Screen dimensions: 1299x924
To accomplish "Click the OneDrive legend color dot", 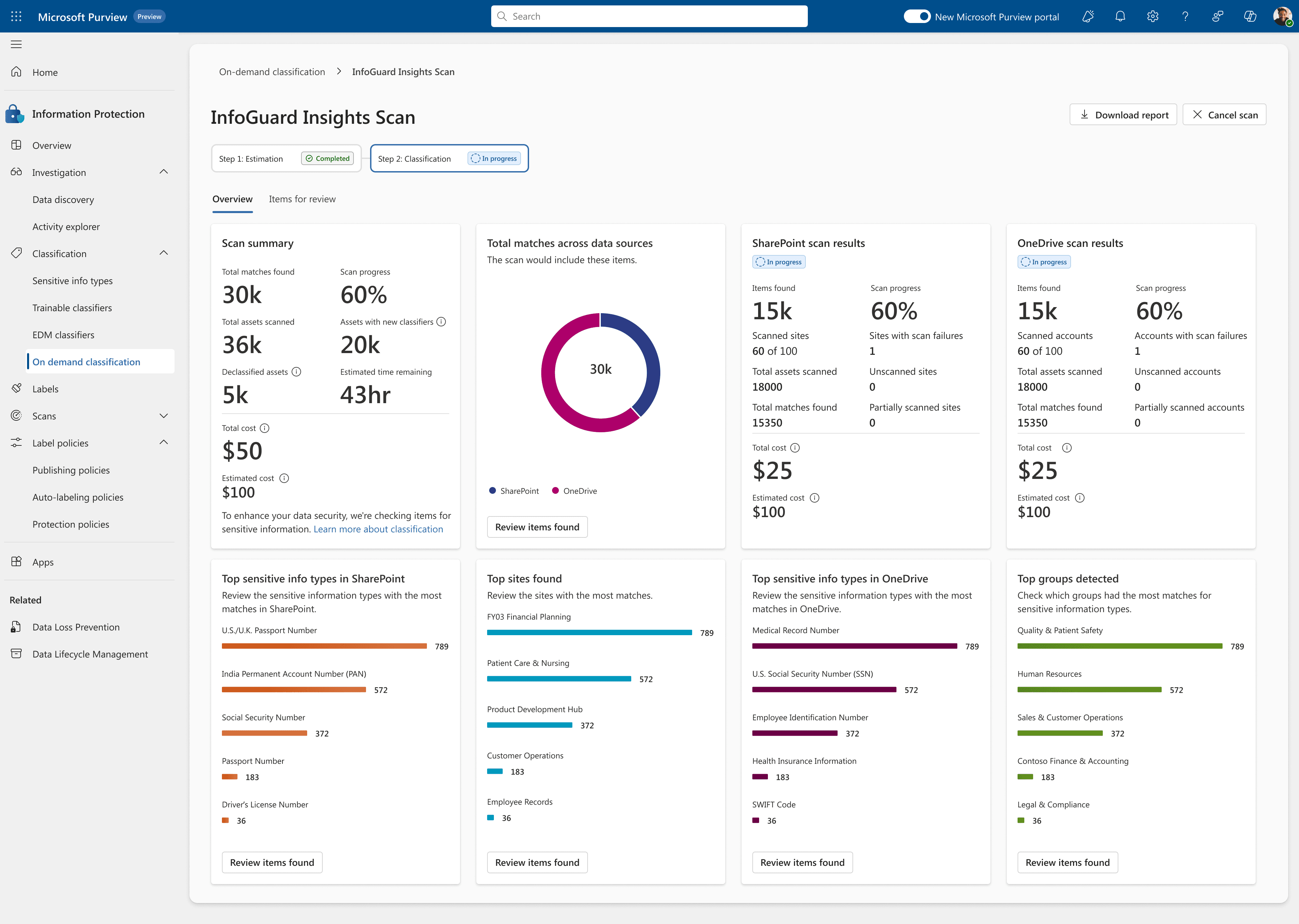I will point(555,490).
